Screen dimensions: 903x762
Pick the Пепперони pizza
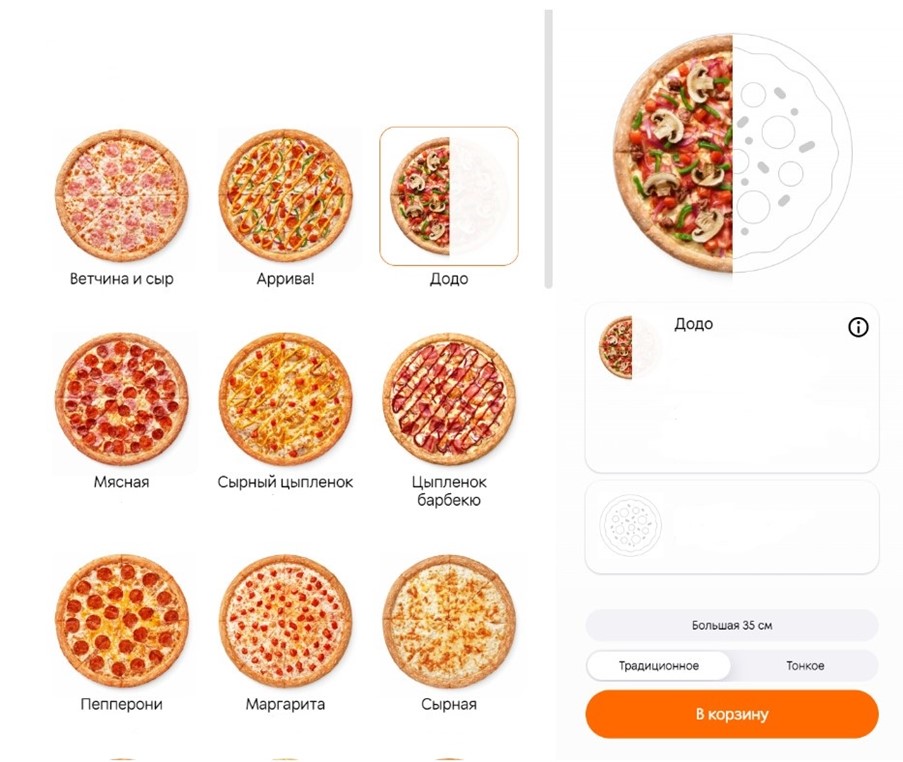(x=121, y=620)
